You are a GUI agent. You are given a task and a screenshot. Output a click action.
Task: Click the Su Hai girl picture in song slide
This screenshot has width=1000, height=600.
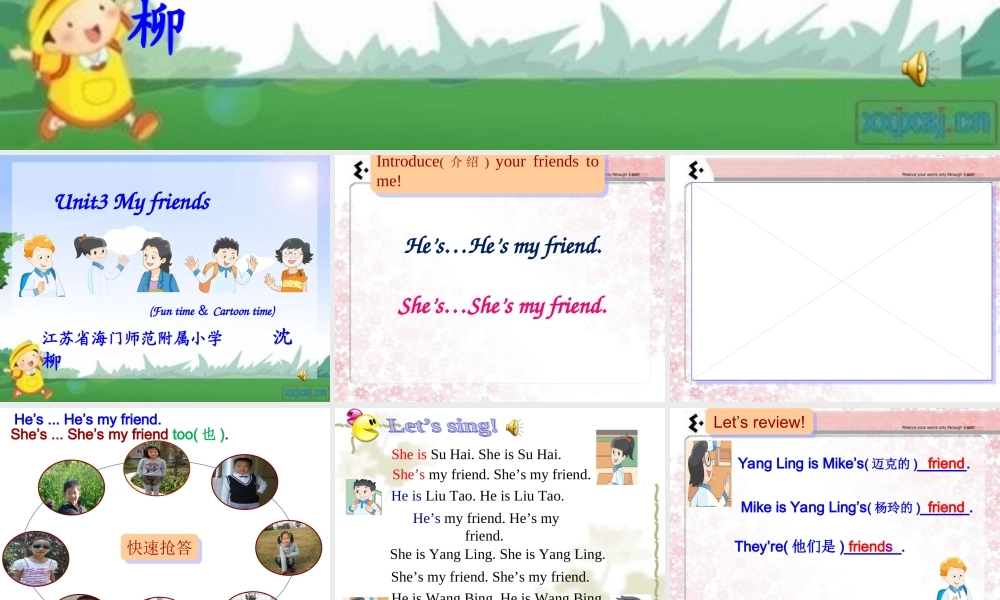(617, 458)
